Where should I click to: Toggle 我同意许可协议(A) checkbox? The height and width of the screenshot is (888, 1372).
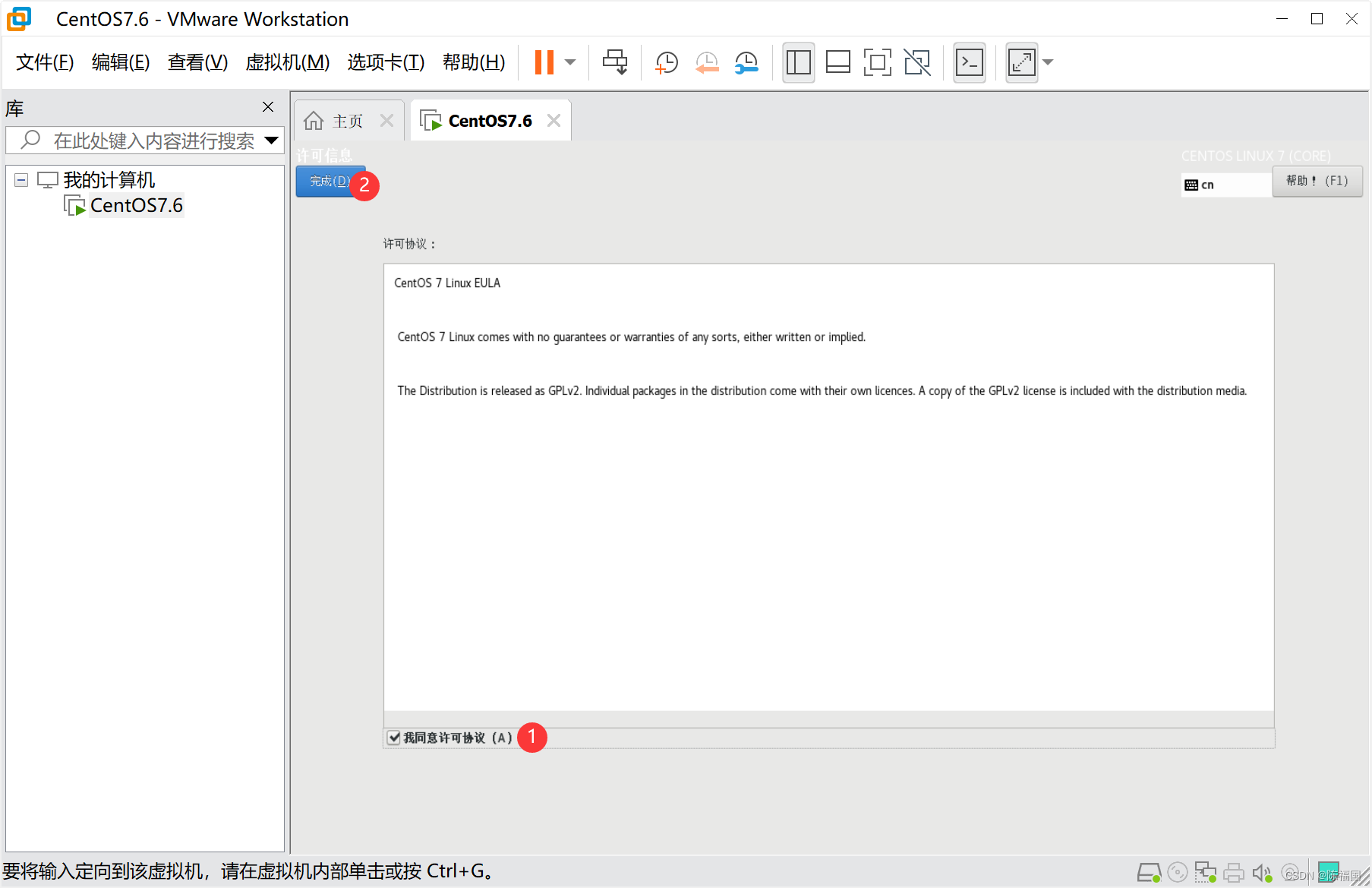click(x=394, y=738)
